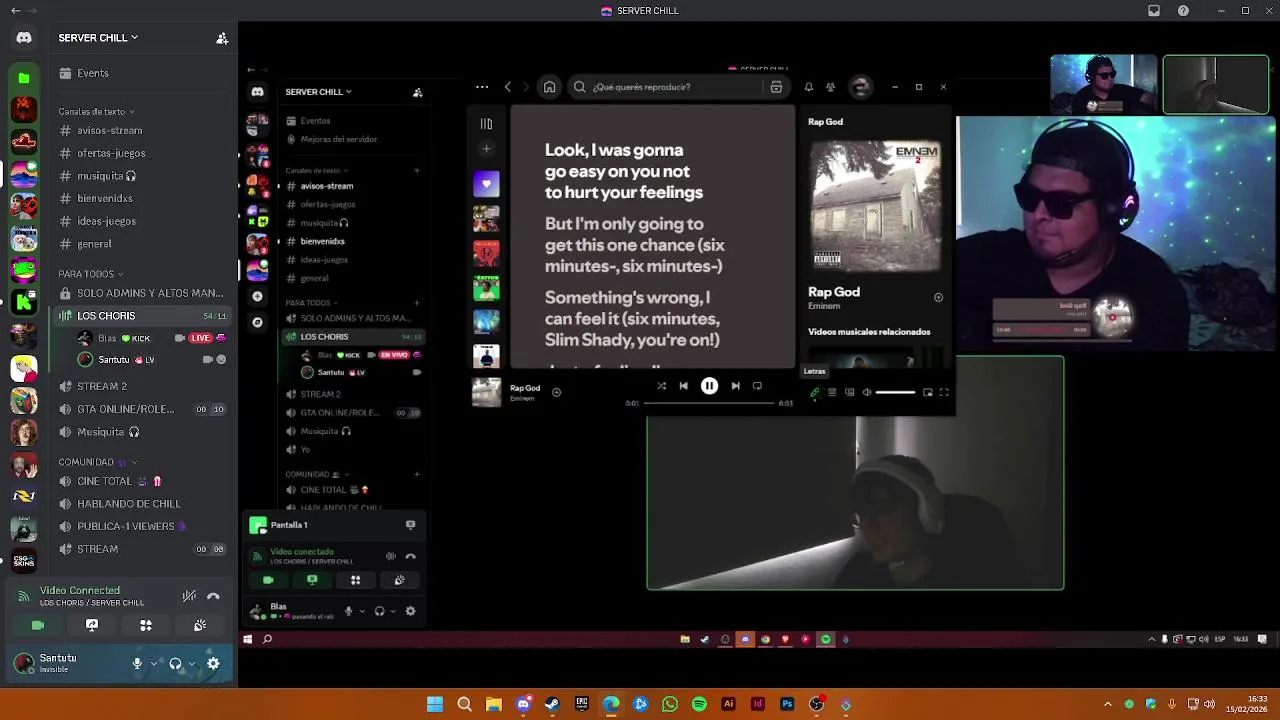Open the server invite people icon
This screenshot has width=1280, height=720.
click(222, 38)
